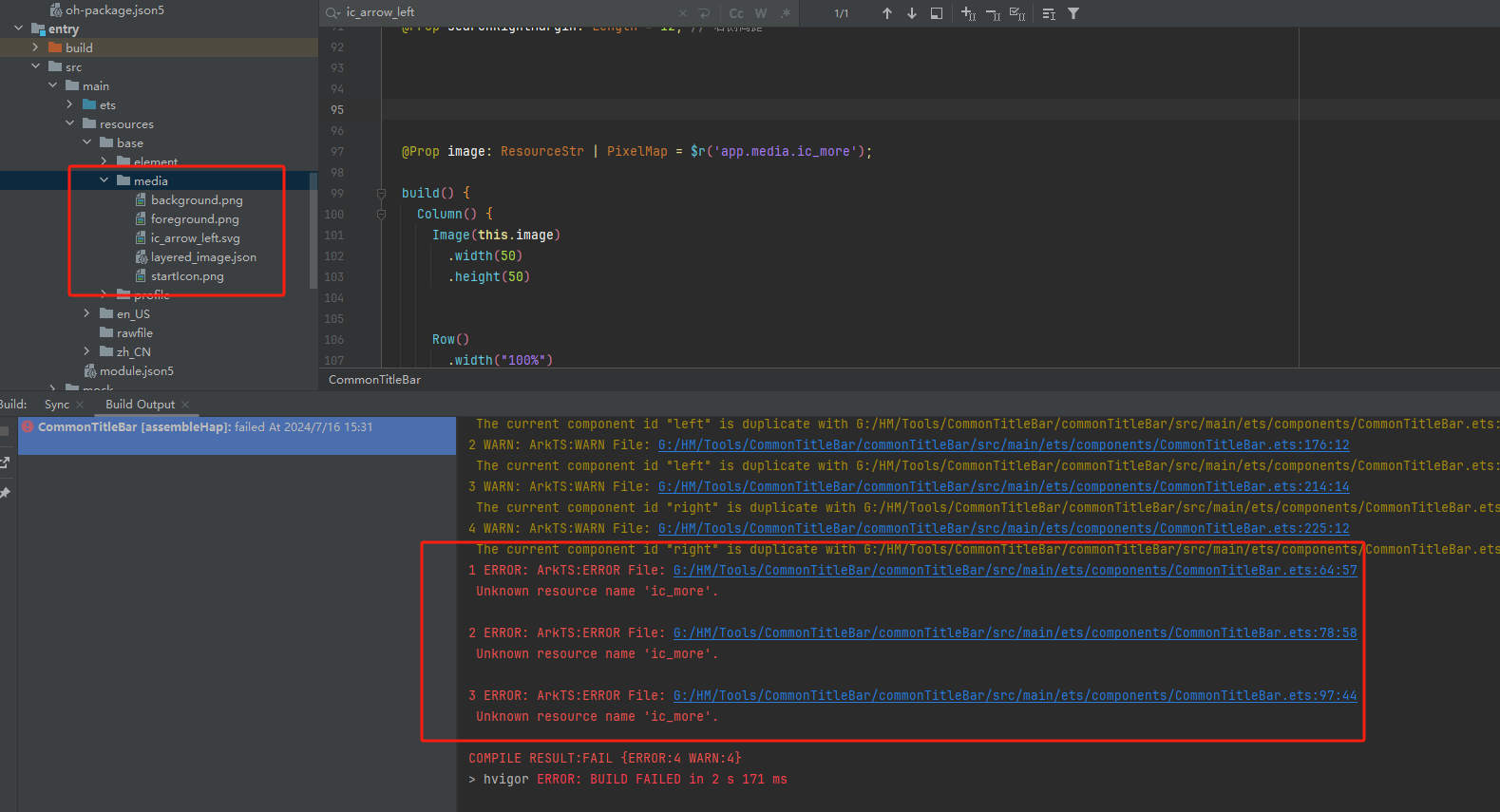Click into the ic_arrow_left search field
This screenshot has height=812, width=1500.
(x=508, y=12)
